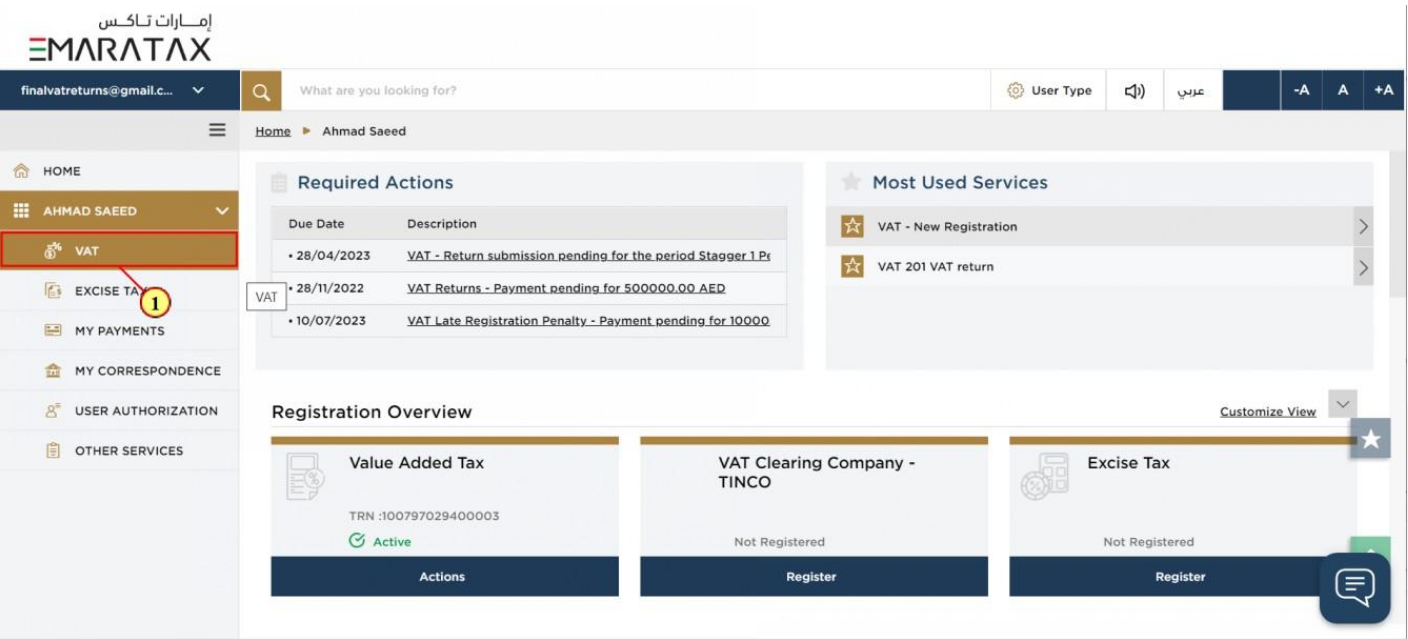The width and height of the screenshot is (1408, 639).
Task: Click the EmaraTax logo
Action: pyautogui.click(x=120, y=38)
